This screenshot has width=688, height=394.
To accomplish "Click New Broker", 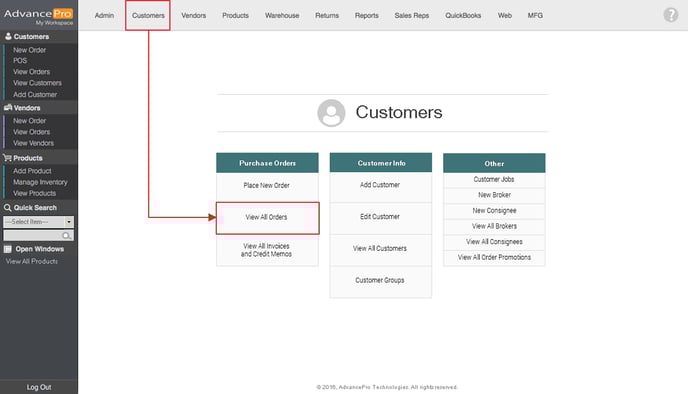I will [x=494, y=195].
